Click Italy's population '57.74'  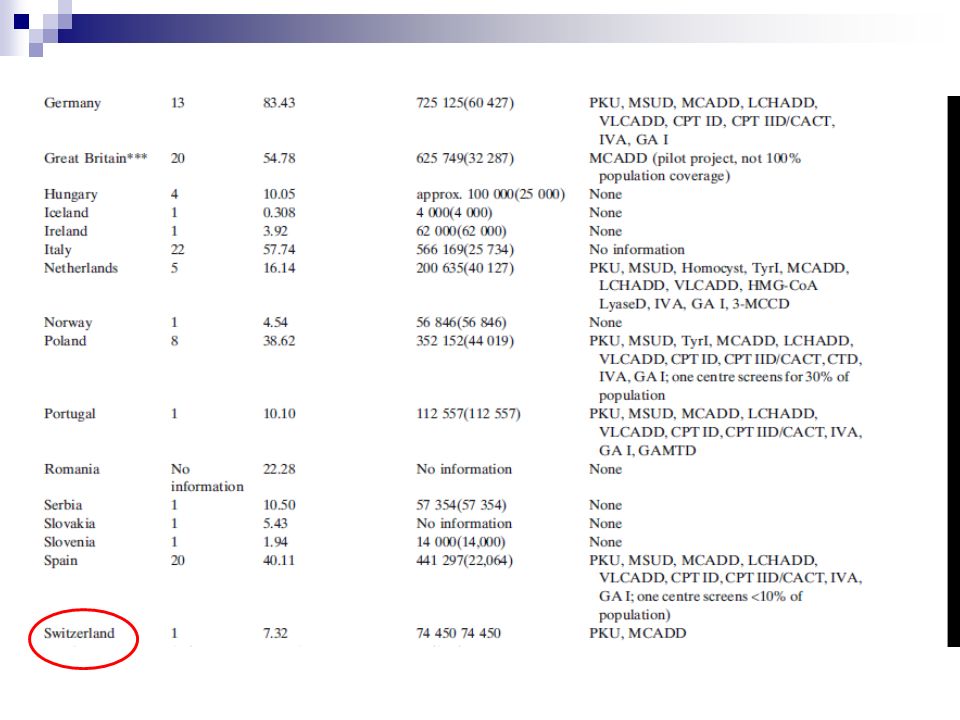(279, 249)
